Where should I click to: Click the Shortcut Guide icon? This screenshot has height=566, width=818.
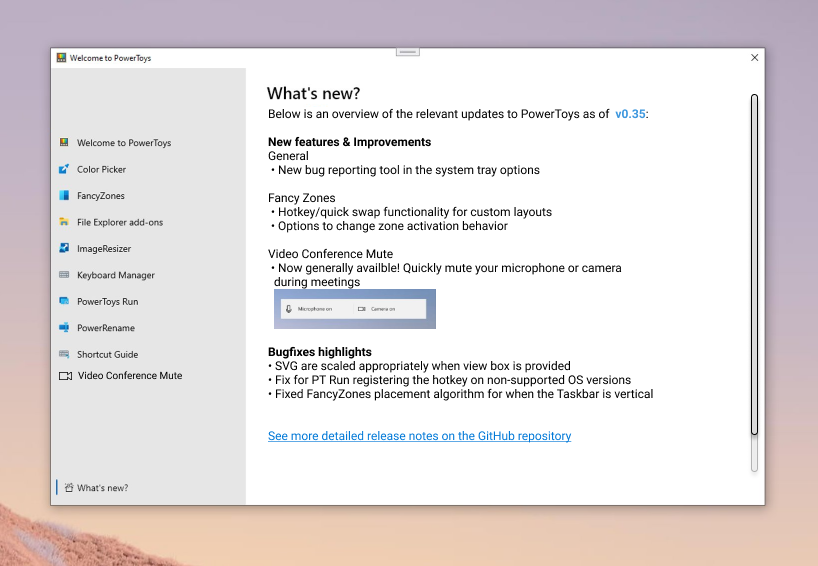pos(64,354)
